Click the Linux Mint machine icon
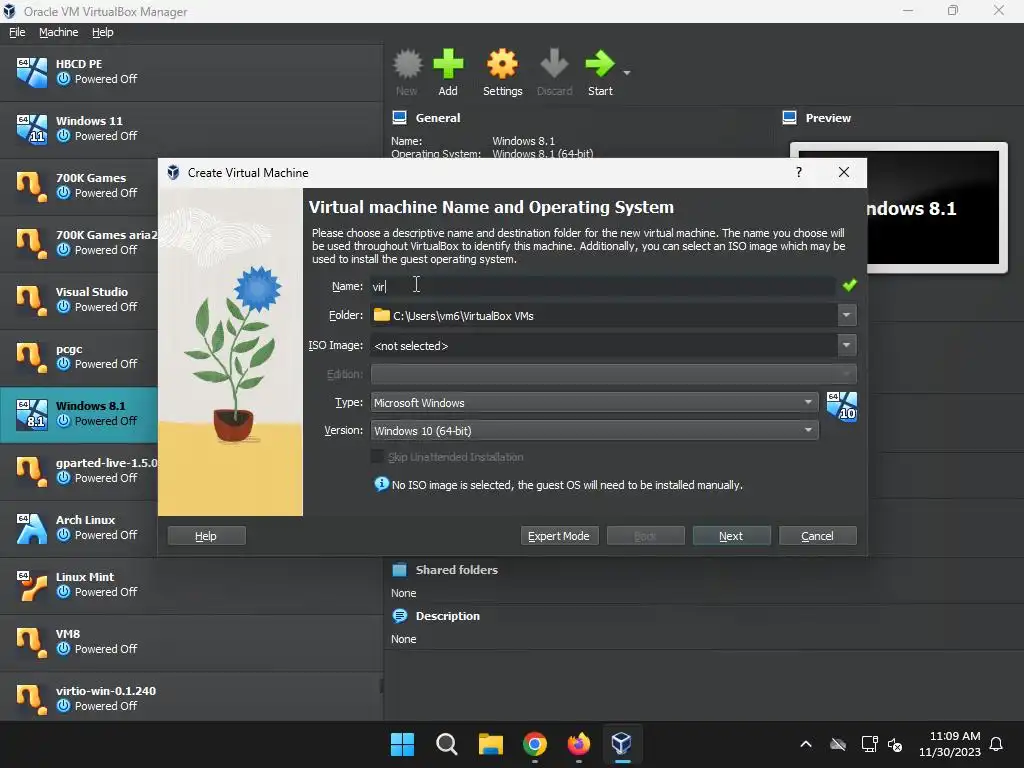The height and width of the screenshot is (768, 1024). tap(32, 585)
